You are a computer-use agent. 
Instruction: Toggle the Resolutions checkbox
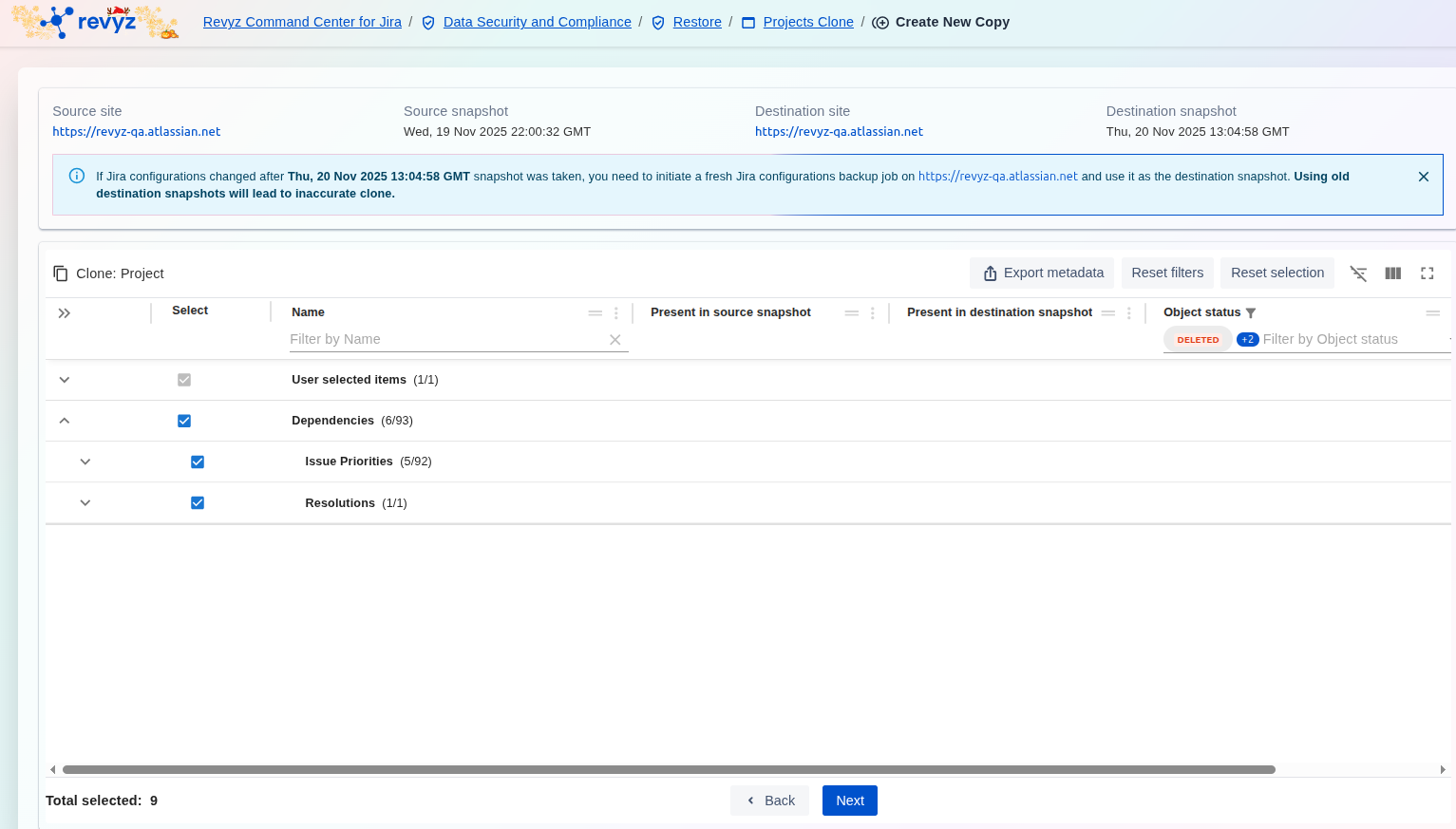click(x=198, y=503)
